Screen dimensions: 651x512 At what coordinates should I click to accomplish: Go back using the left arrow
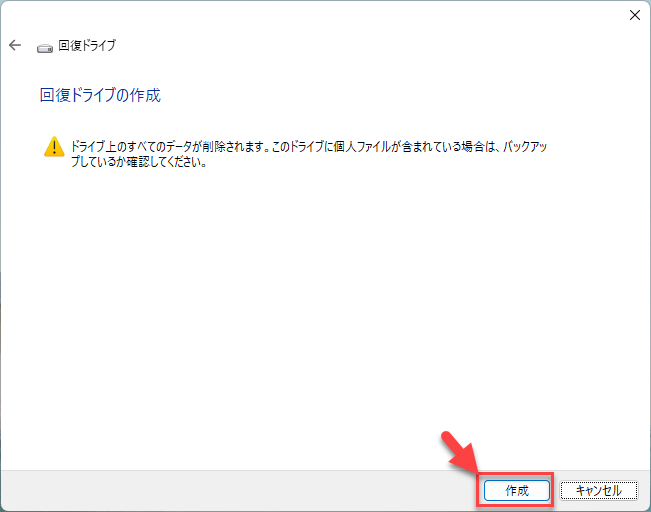coord(15,45)
